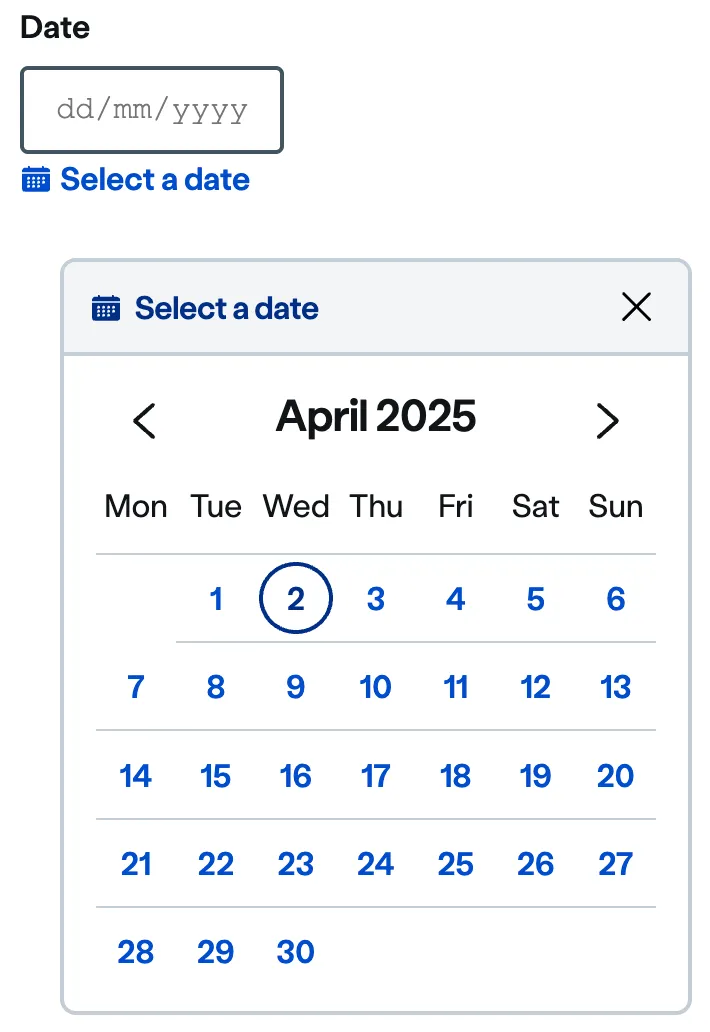710x1032 pixels.
Task: Pick Wednesday 23 April
Action: (x=296, y=864)
